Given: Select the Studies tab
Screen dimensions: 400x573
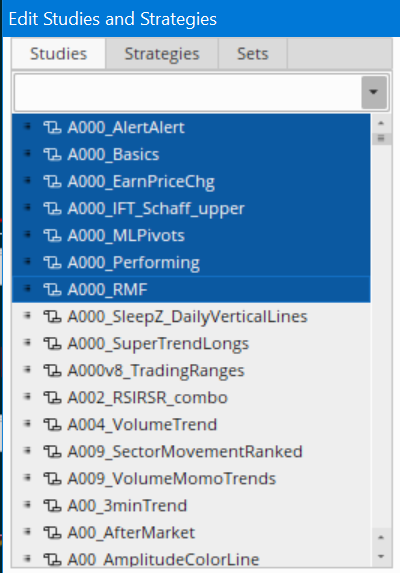Looking at the screenshot, I should point(58,54).
